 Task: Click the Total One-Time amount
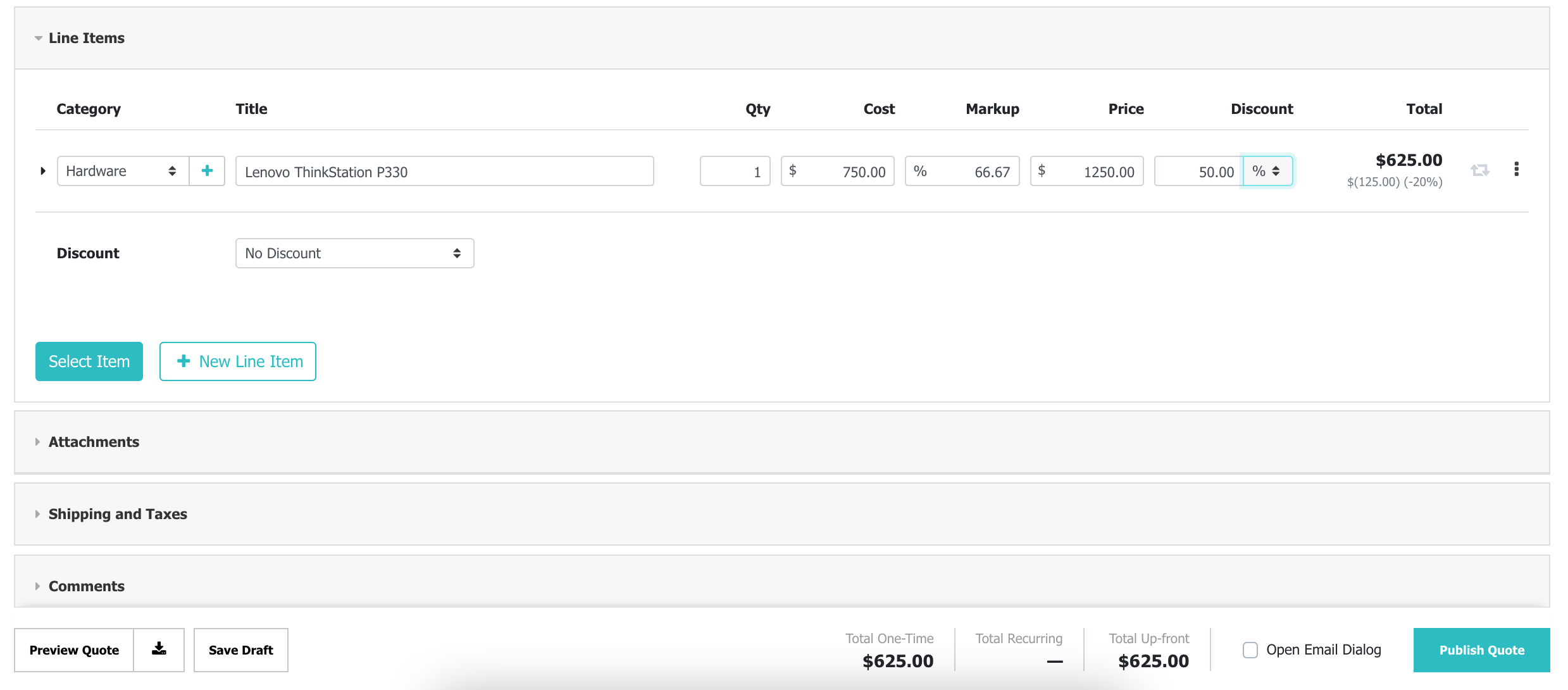[898, 661]
